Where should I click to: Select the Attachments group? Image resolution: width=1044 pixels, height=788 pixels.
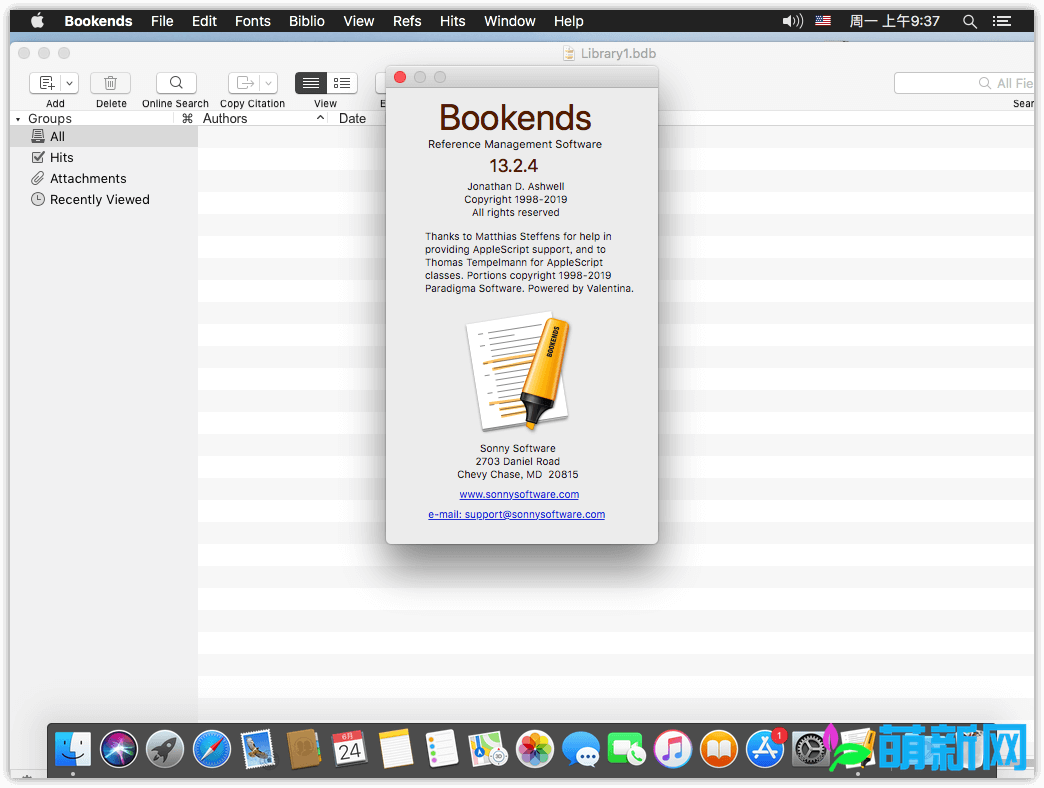[104, 178]
